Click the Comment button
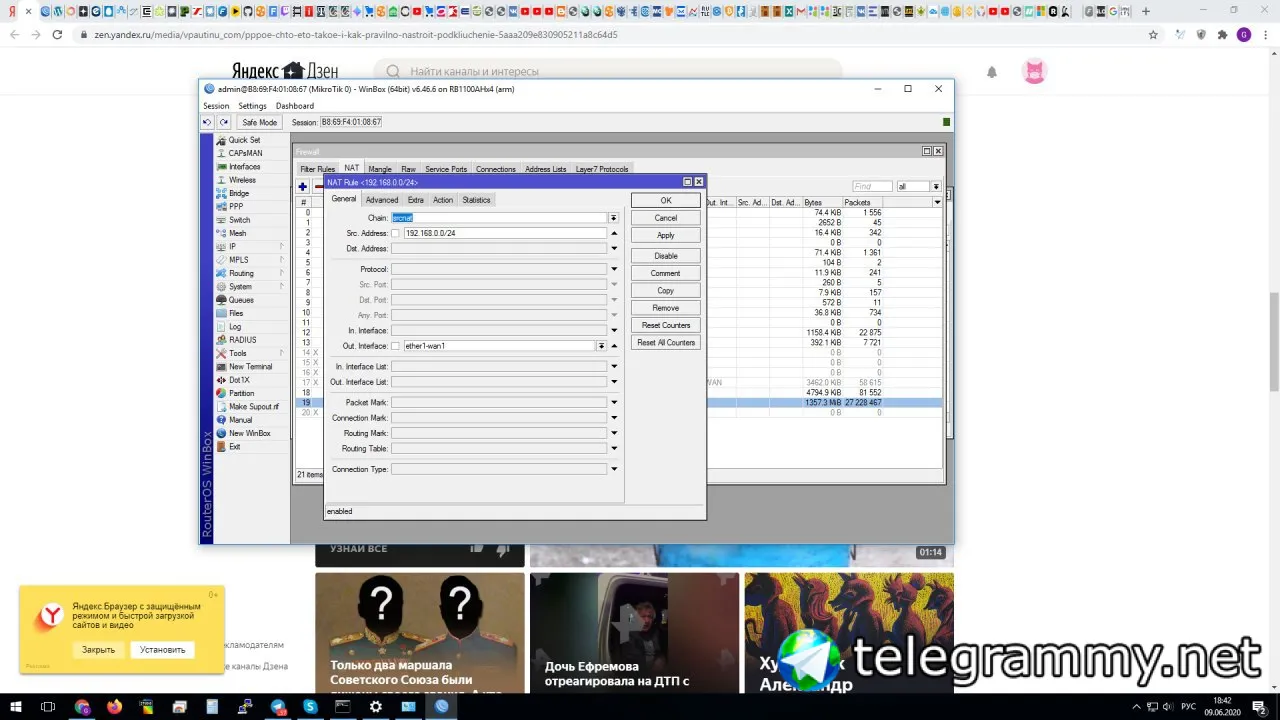The width and height of the screenshot is (1280, 720). pos(666,273)
